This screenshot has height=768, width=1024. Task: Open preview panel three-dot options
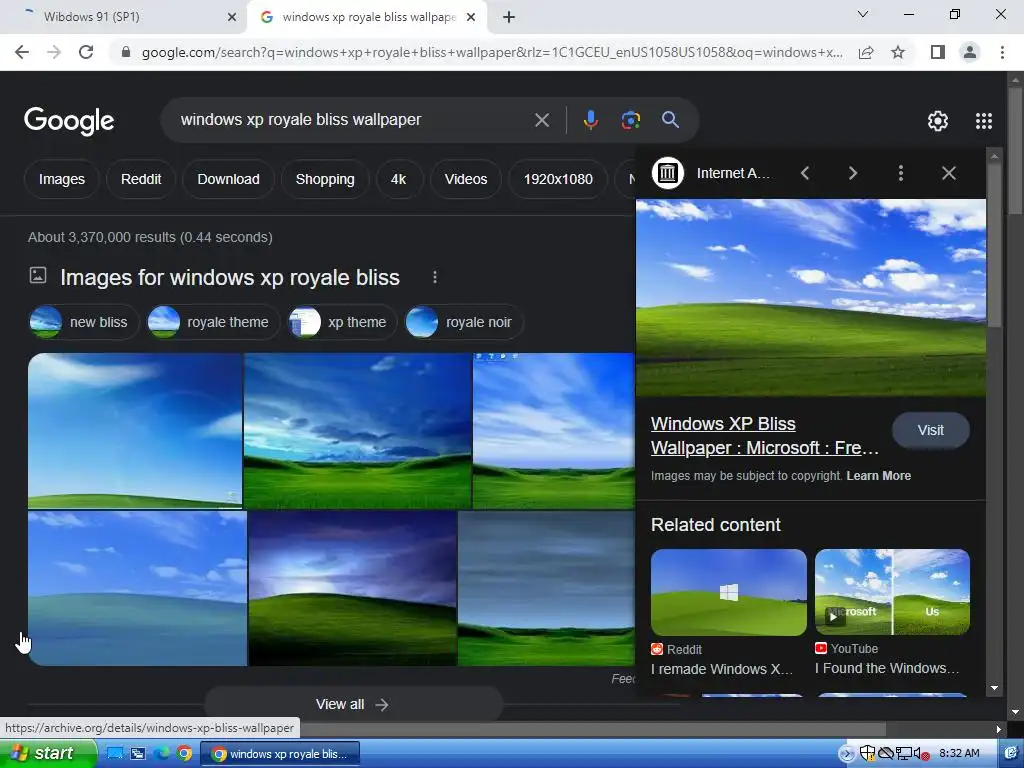(901, 173)
